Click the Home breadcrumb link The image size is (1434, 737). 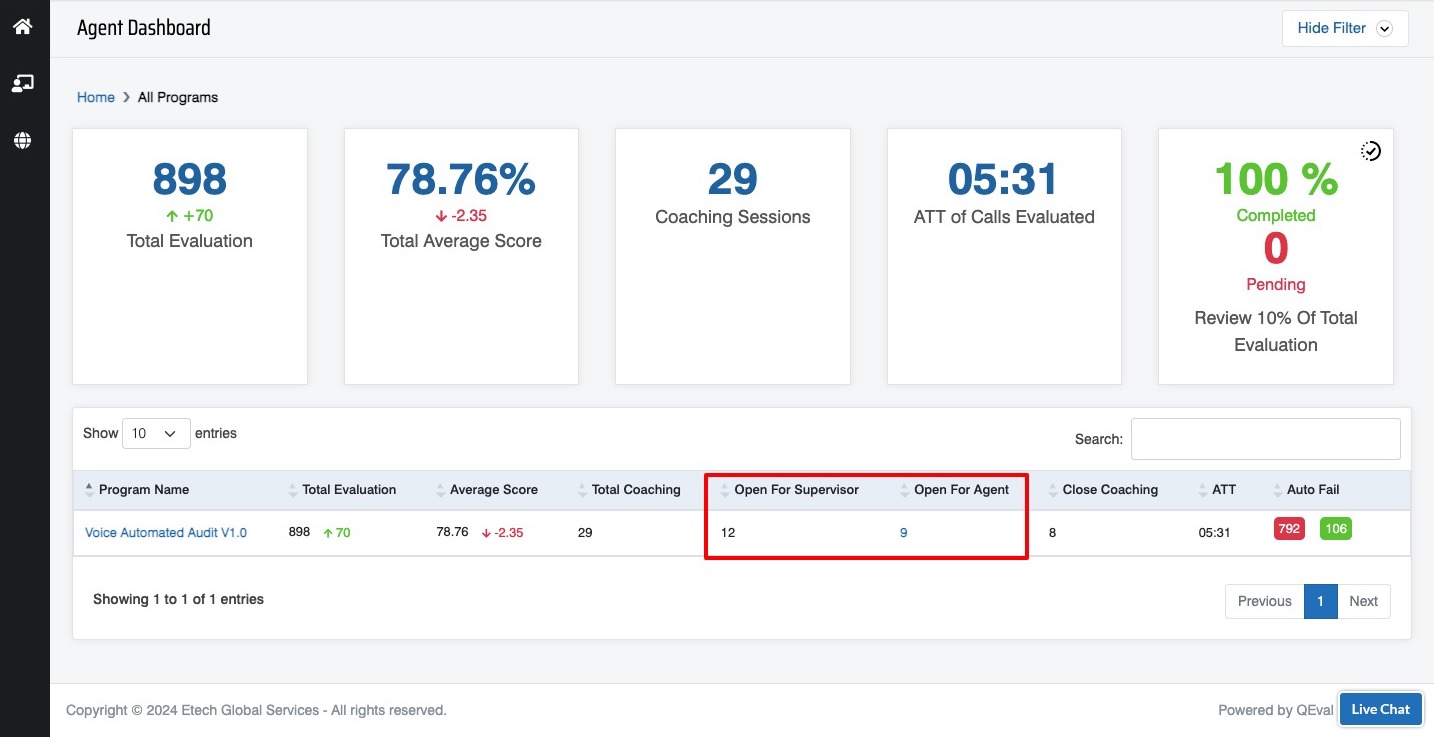pos(96,97)
